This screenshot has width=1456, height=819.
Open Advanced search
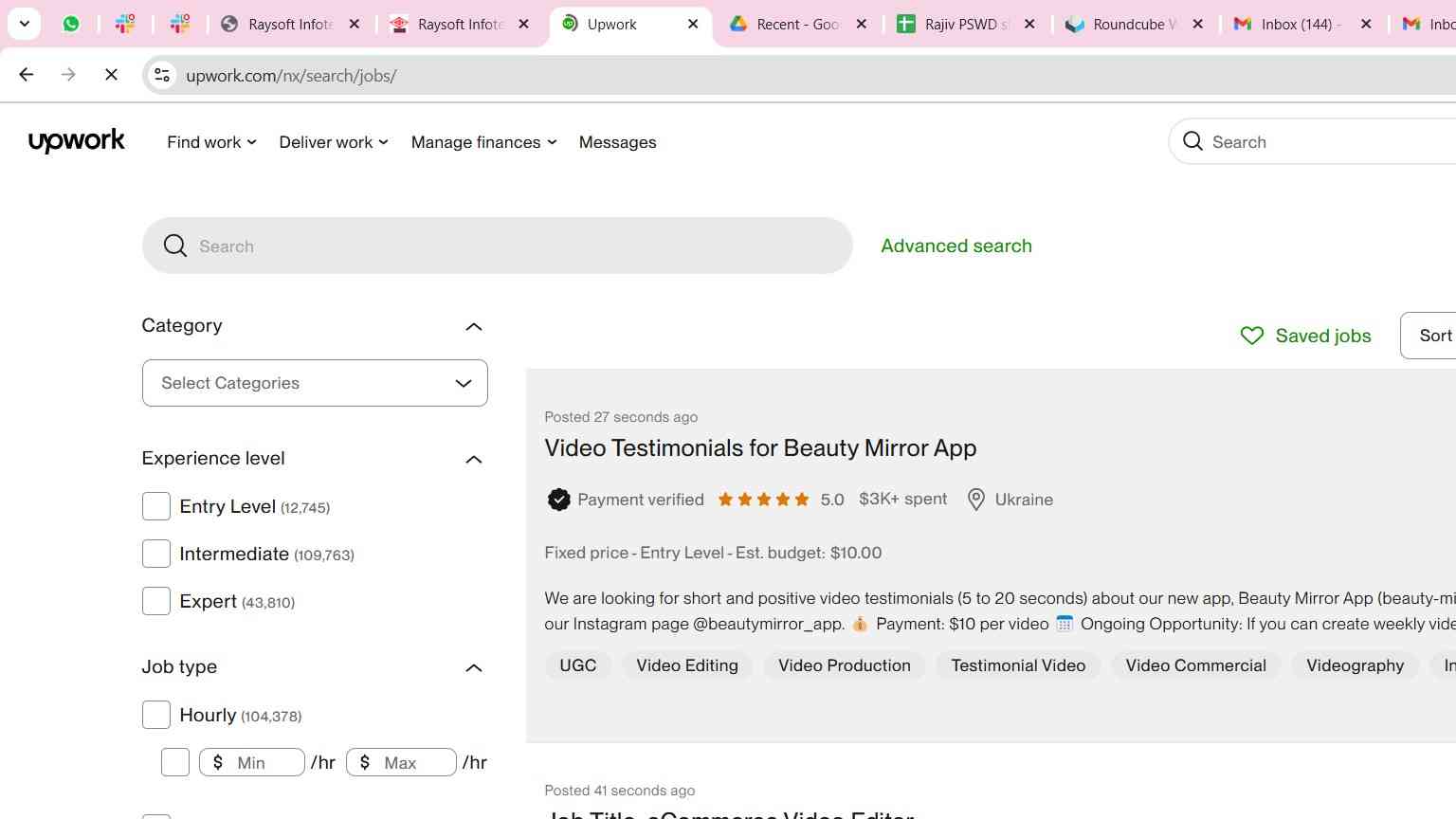point(955,246)
